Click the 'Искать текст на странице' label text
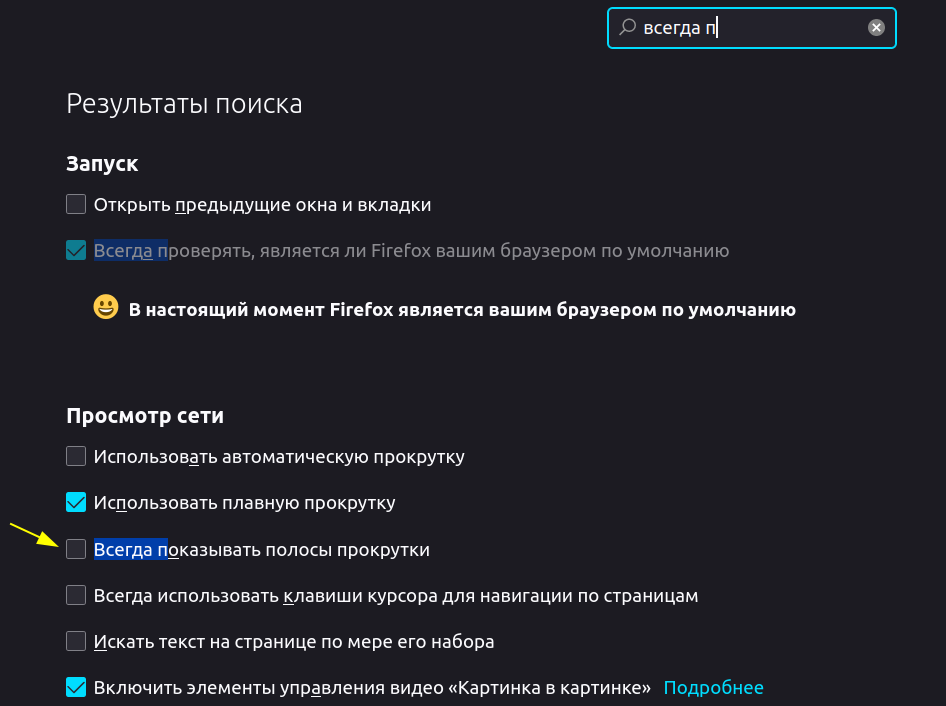Screen dimensions: 946x706 tap(294, 641)
